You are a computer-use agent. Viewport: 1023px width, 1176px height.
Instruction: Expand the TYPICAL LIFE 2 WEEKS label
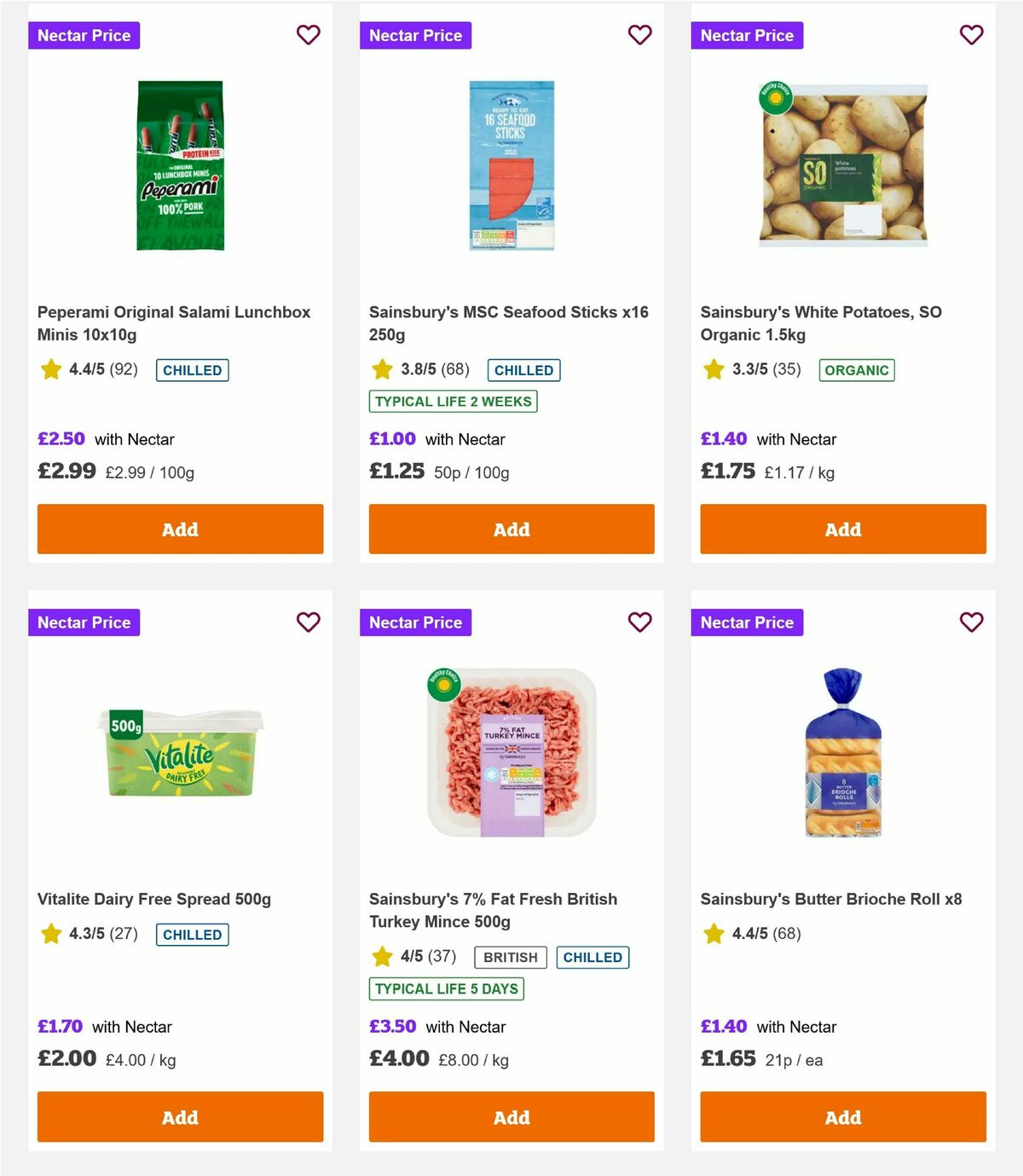[x=453, y=401]
